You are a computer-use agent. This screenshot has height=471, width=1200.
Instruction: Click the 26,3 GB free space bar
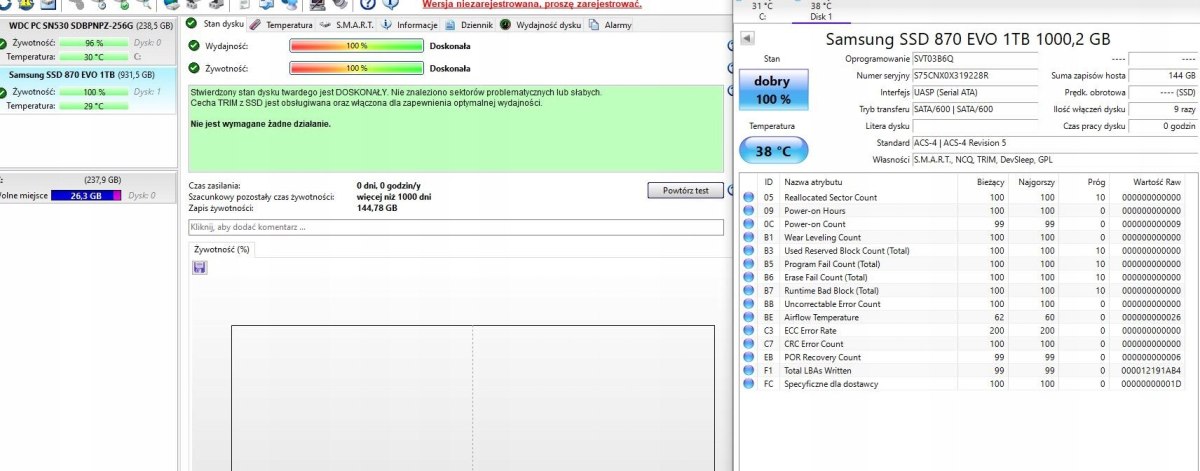(85, 196)
